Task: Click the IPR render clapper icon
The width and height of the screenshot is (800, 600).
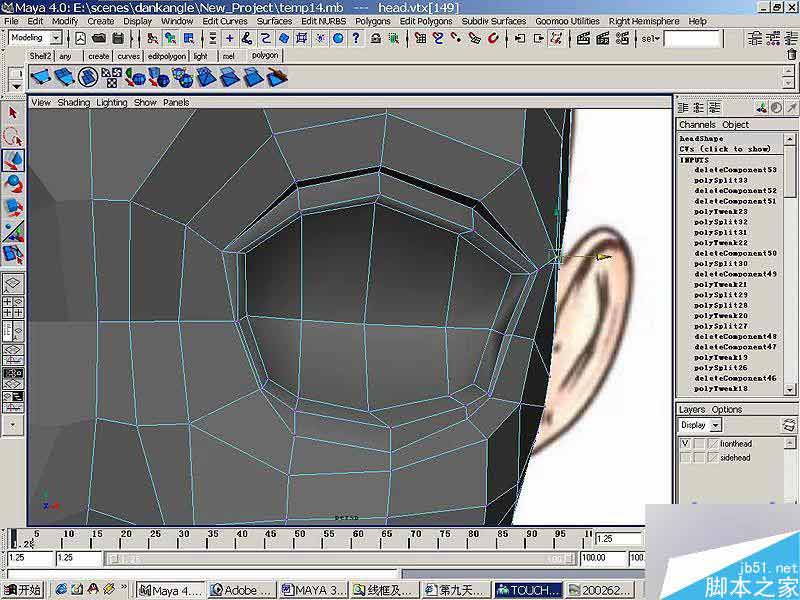Action: click(x=602, y=38)
